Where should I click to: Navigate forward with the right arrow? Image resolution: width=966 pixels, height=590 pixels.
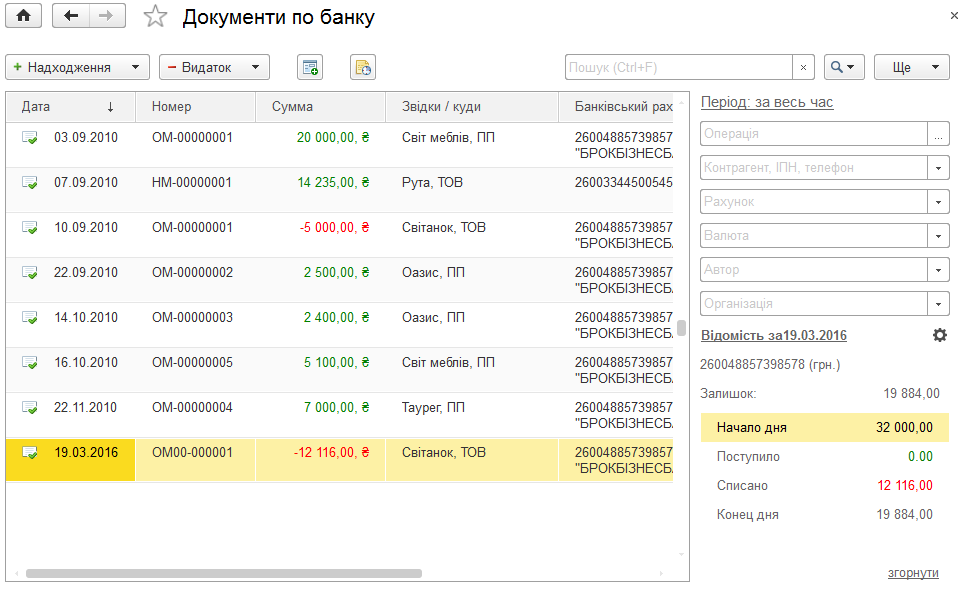(107, 16)
